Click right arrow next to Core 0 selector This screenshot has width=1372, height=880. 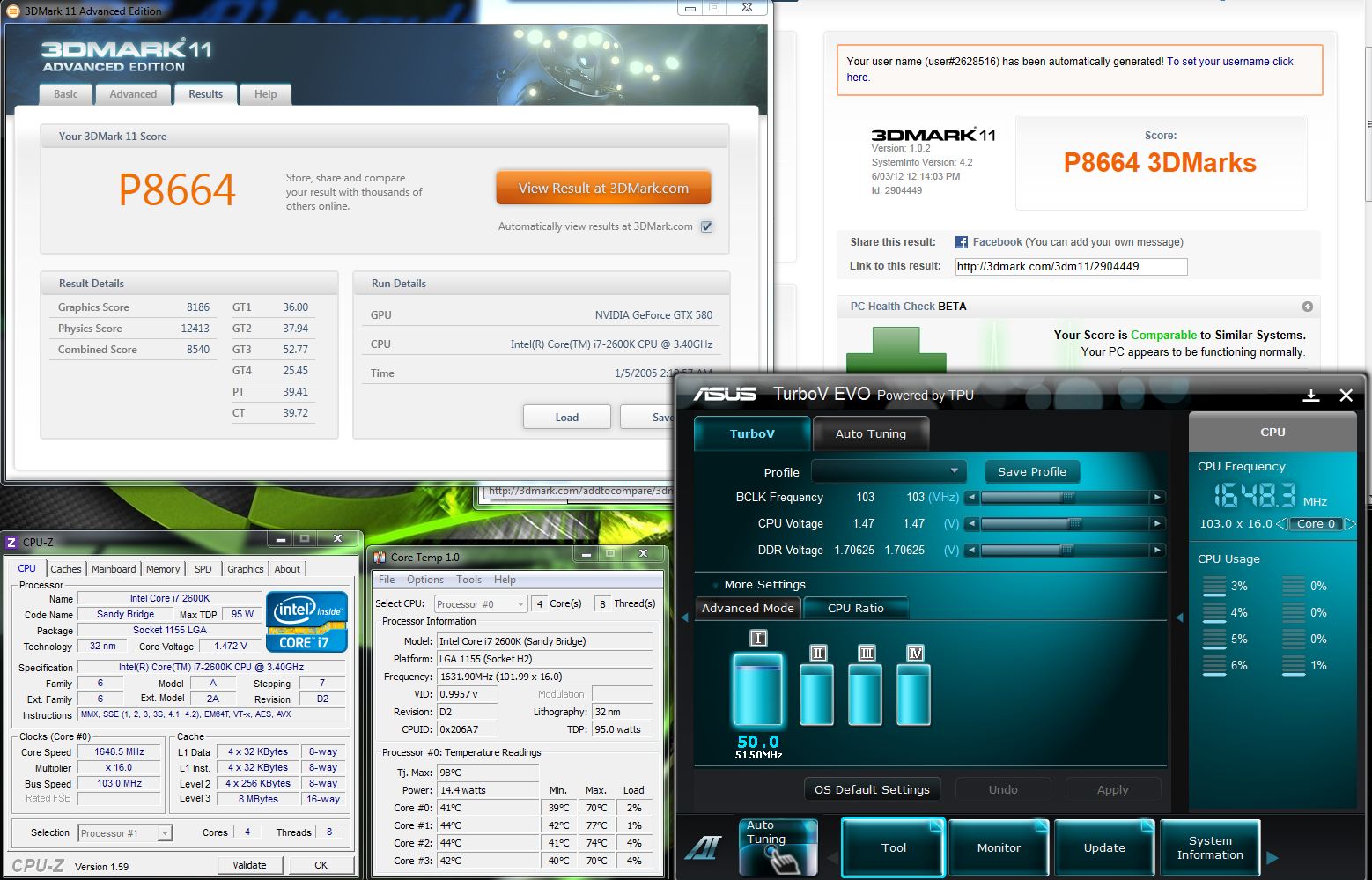click(1351, 523)
